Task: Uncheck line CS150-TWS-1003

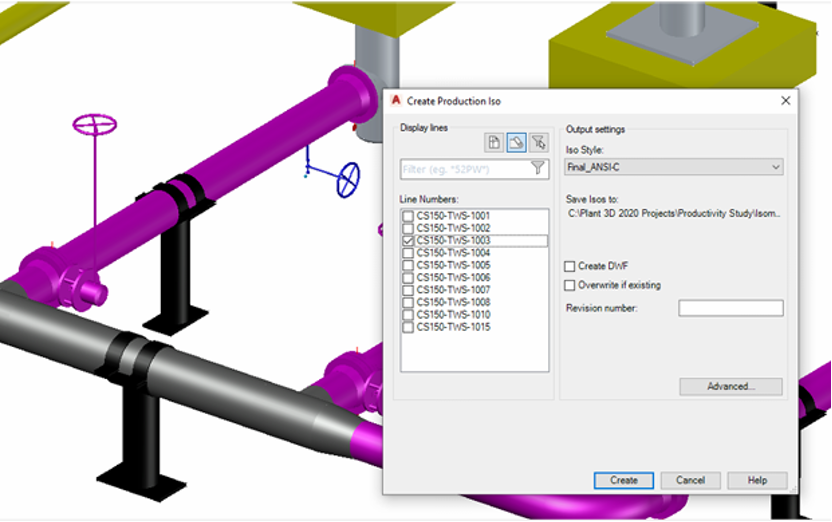Action: (408, 240)
